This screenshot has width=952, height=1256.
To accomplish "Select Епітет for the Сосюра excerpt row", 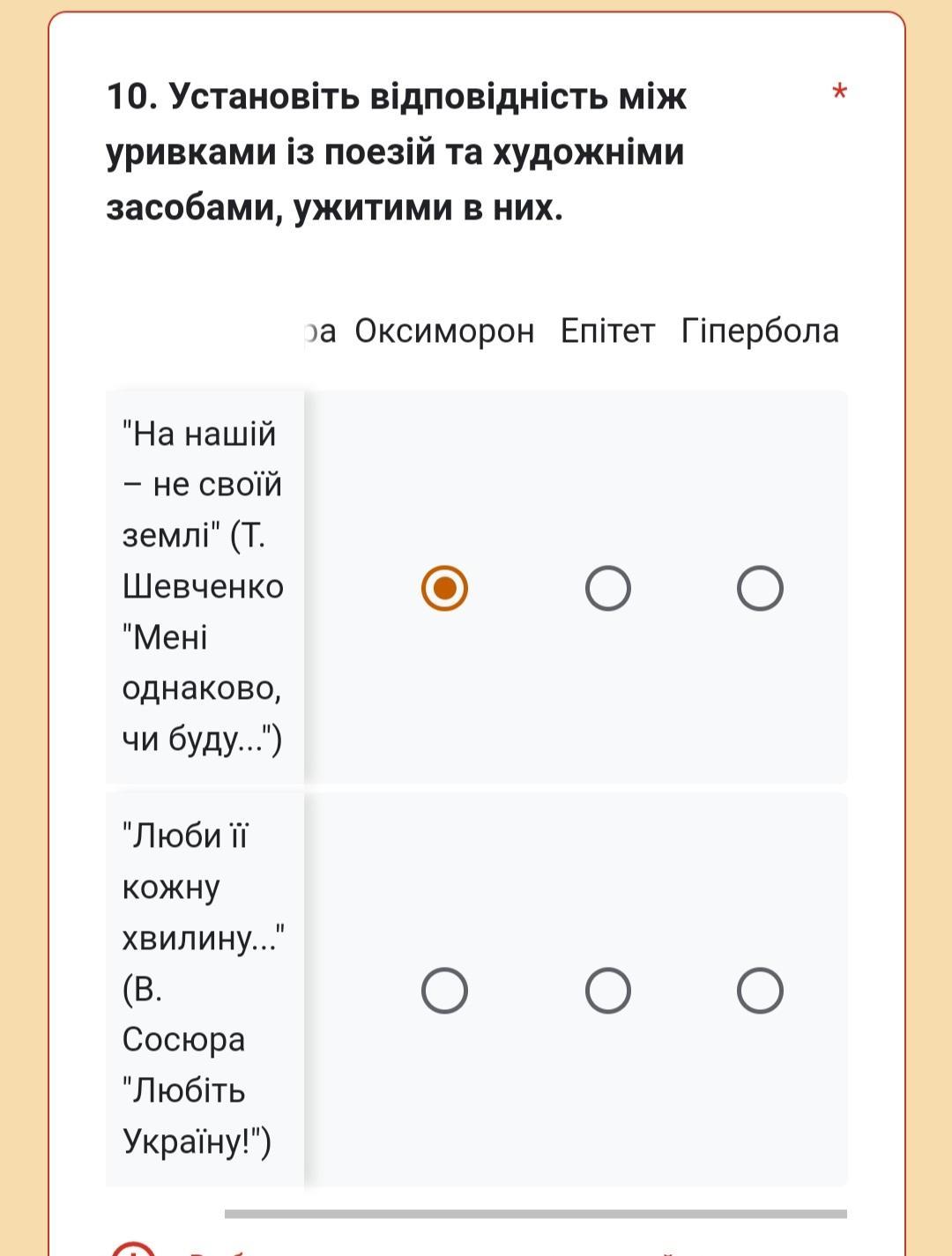I will [607, 991].
